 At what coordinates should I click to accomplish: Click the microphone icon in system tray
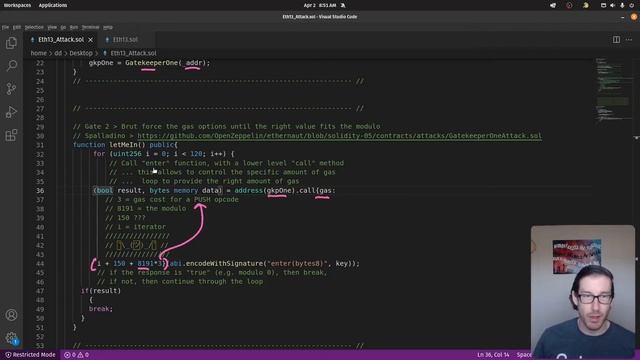pos(622,5)
